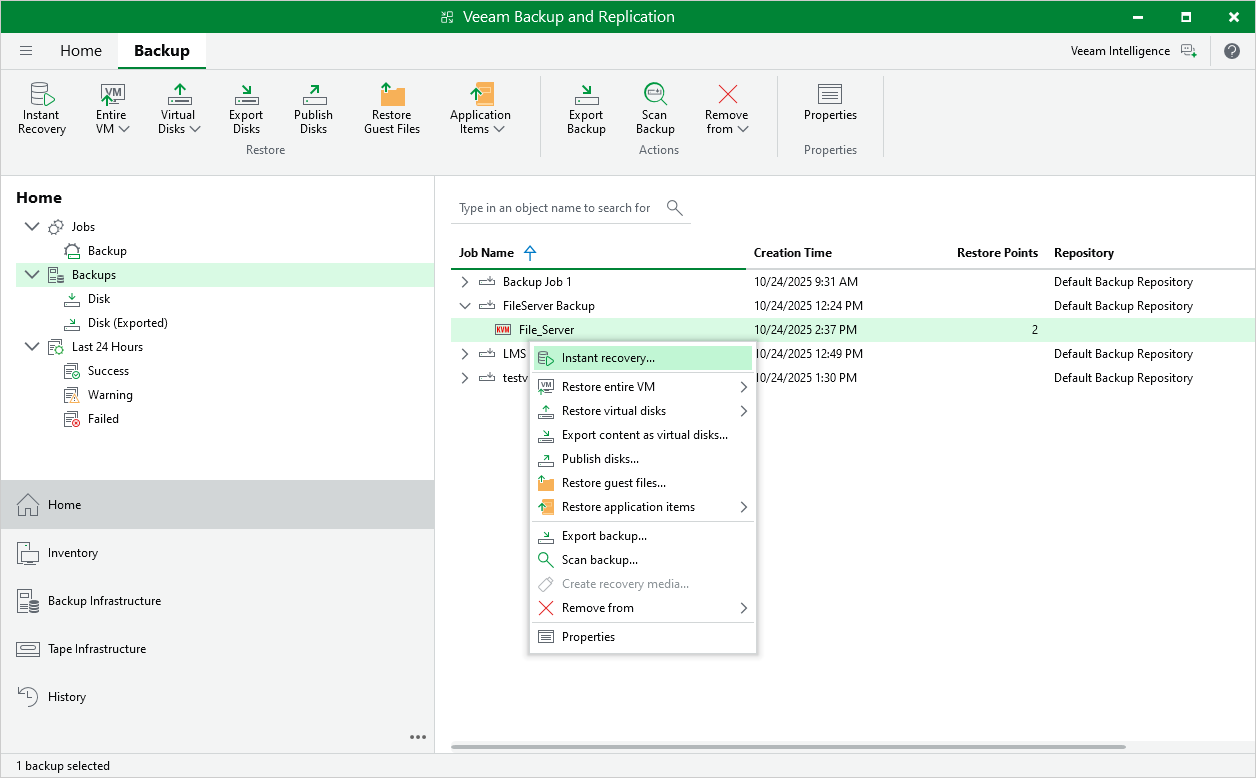Sort by the Repository column header

click(x=1084, y=253)
